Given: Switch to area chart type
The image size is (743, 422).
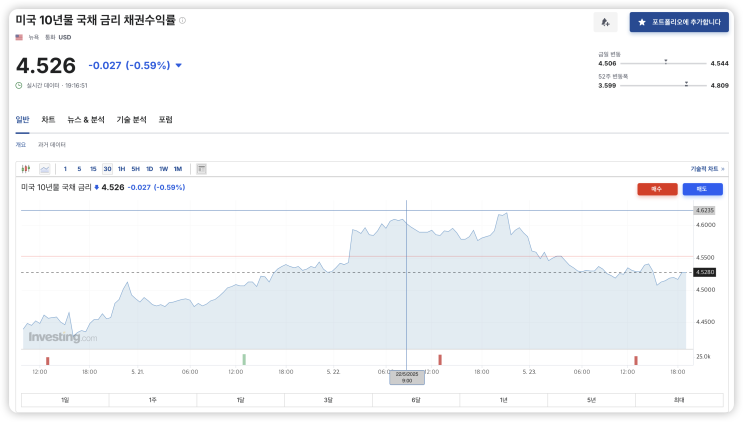Looking at the screenshot, I should [x=44, y=169].
